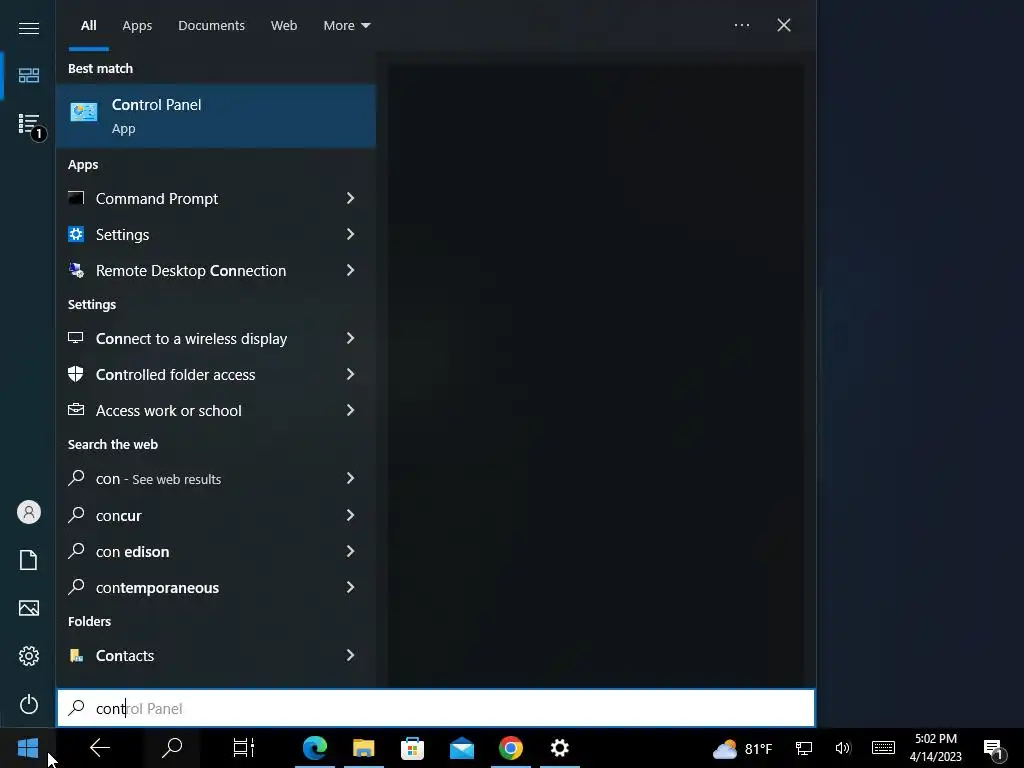The image size is (1024, 768).
Task: Open the Control Panel best match
Action: coord(216,116)
